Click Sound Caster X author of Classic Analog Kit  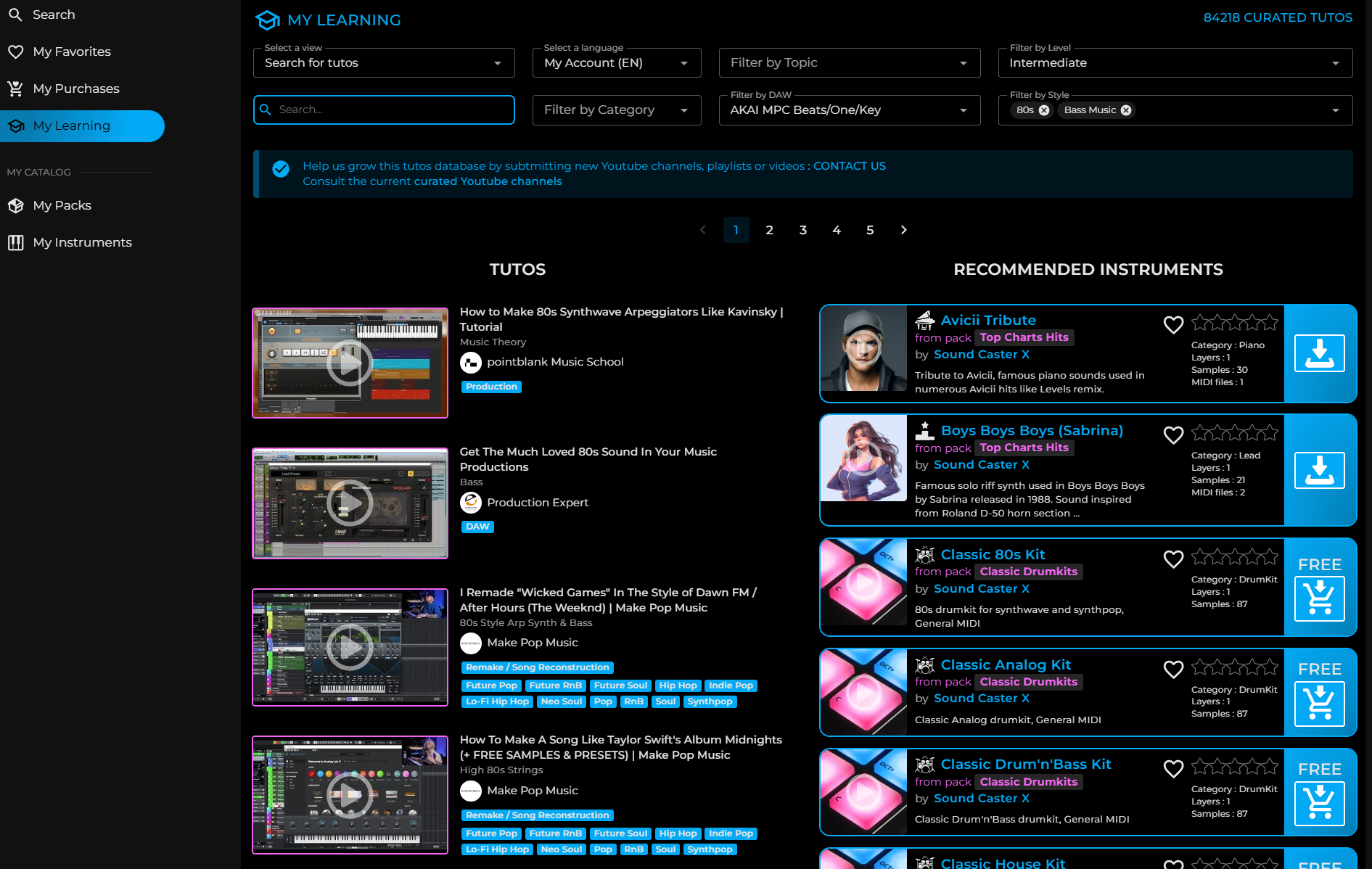(982, 699)
